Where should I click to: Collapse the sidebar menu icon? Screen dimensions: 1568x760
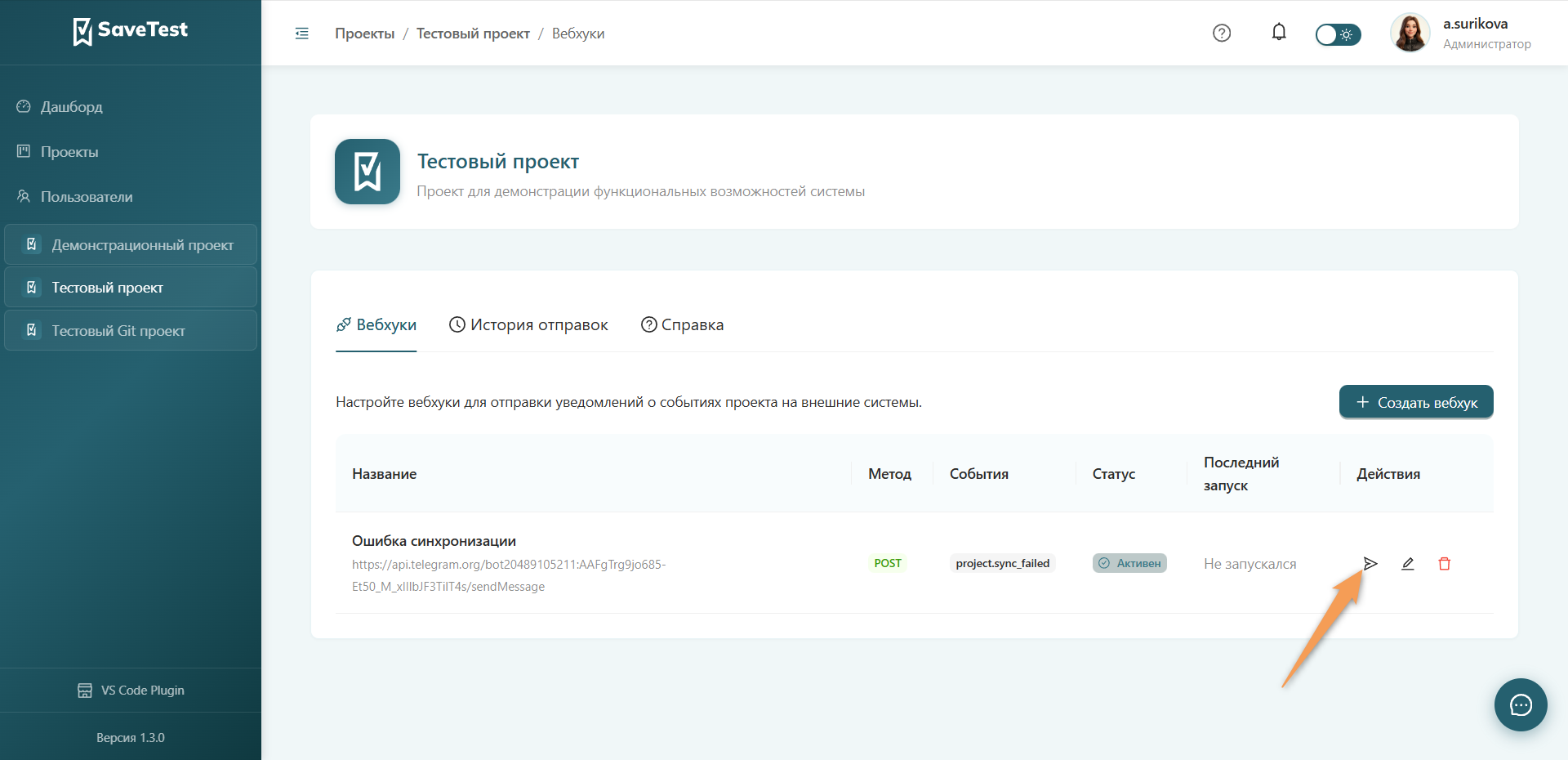tap(302, 34)
